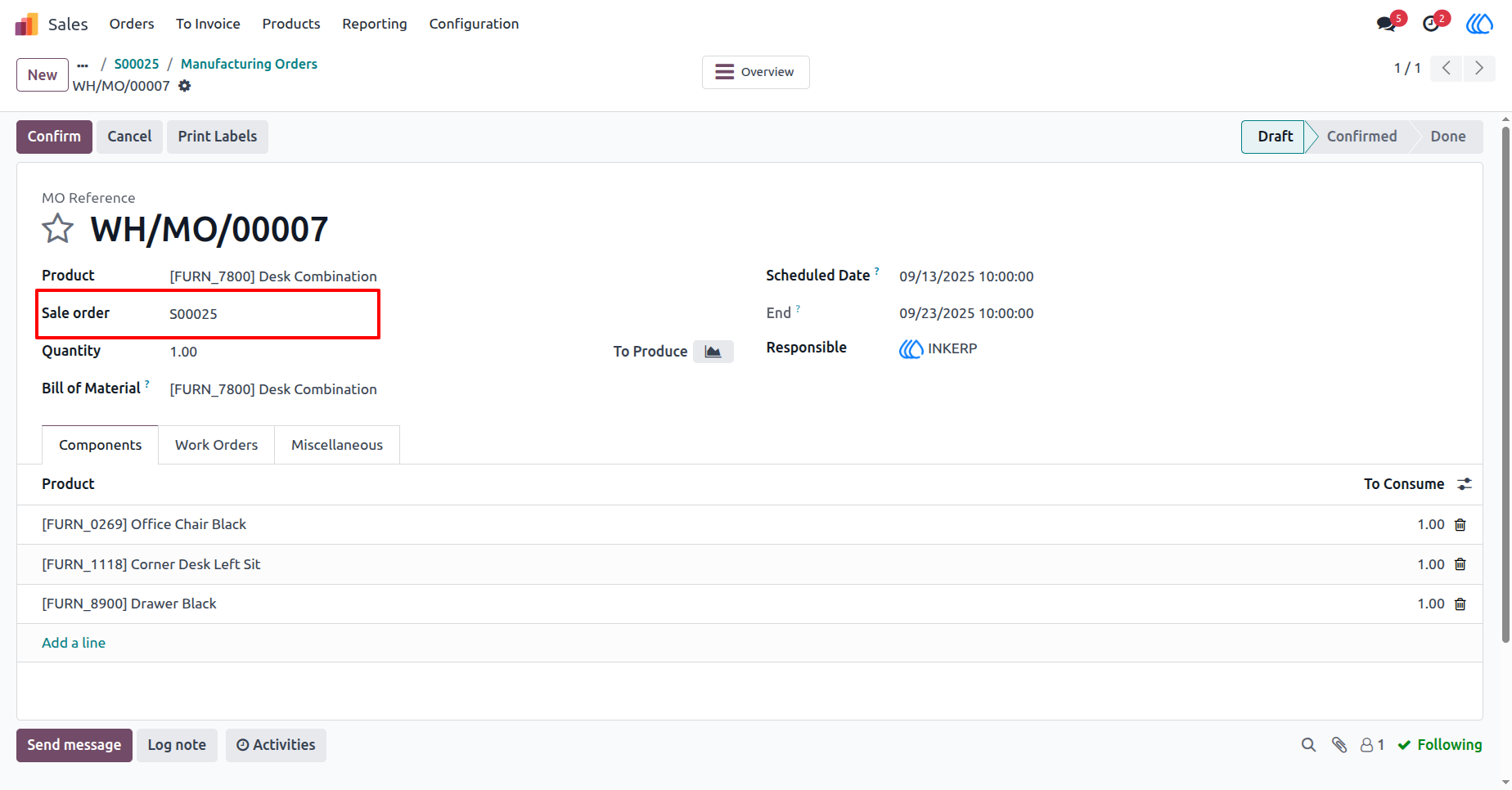Switch to the Work Orders tab
The height and width of the screenshot is (790, 1512).
click(216, 445)
